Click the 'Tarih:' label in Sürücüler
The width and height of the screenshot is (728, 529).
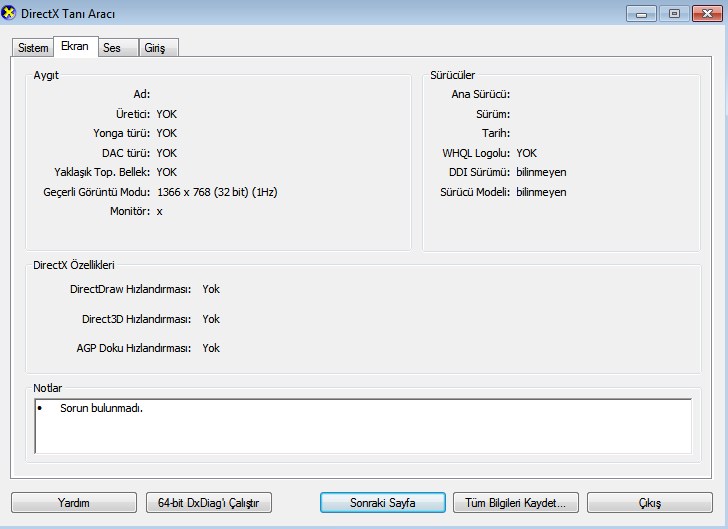click(x=496, y=133)
